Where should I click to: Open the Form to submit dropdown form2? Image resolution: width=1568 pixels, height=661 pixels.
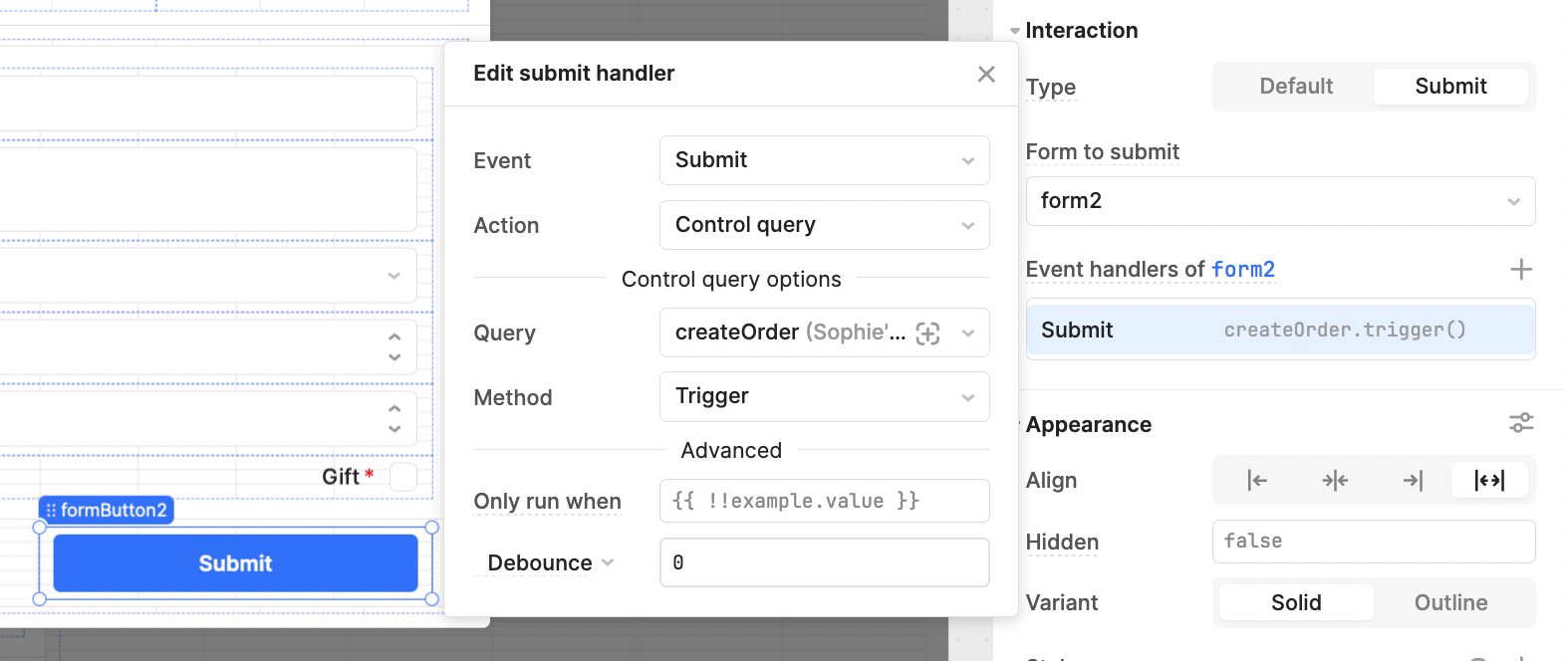[x=1280, y=201]
